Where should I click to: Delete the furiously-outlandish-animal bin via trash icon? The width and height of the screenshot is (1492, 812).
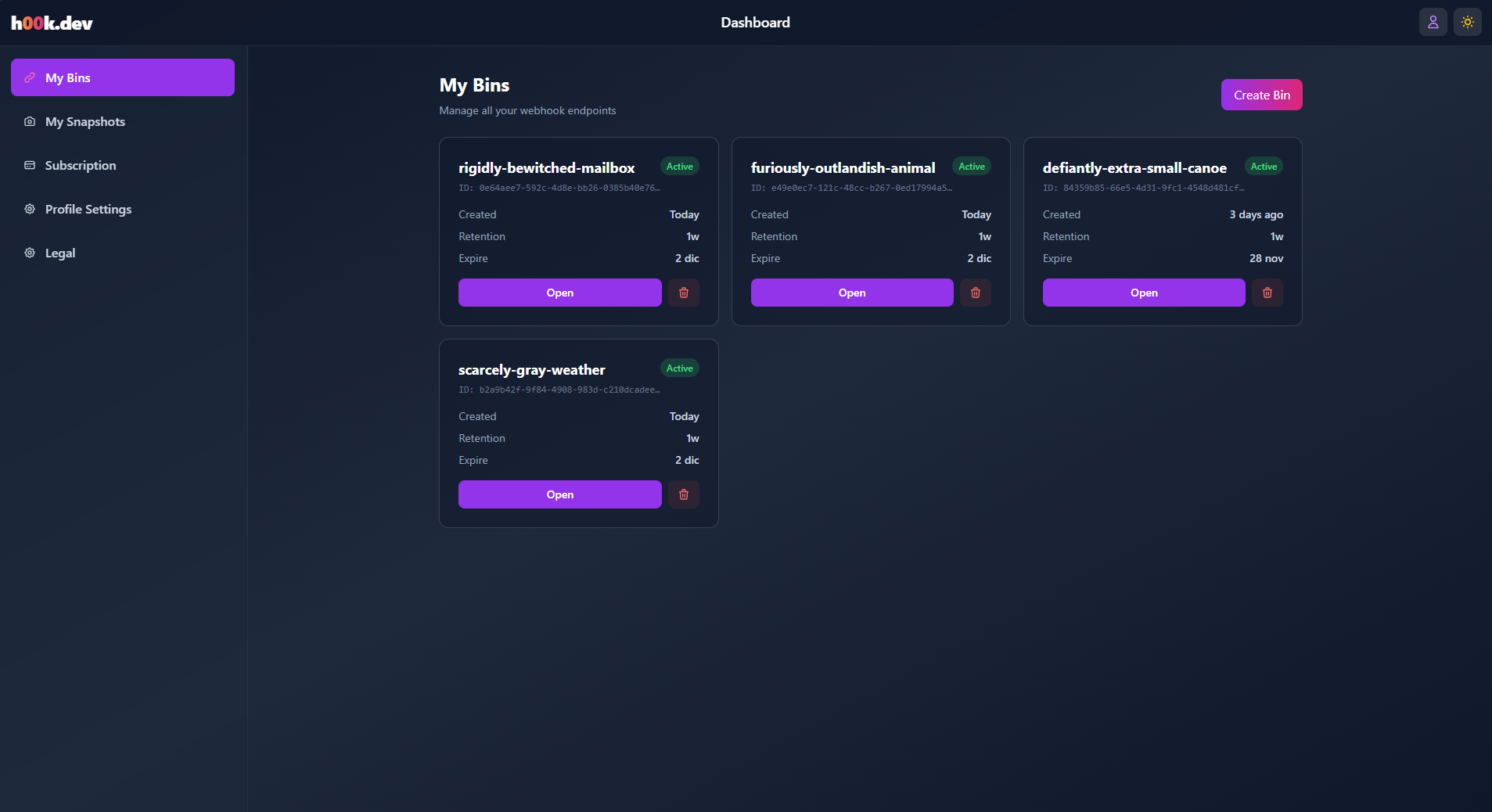pyautogui.click(x=975, y=293)
